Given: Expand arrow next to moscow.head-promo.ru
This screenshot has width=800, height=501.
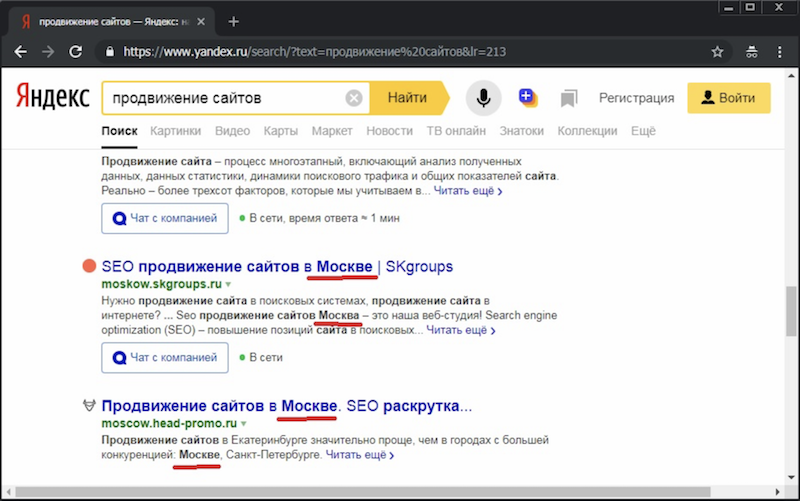Looking at the screenshot, I should tap(243, 423).
